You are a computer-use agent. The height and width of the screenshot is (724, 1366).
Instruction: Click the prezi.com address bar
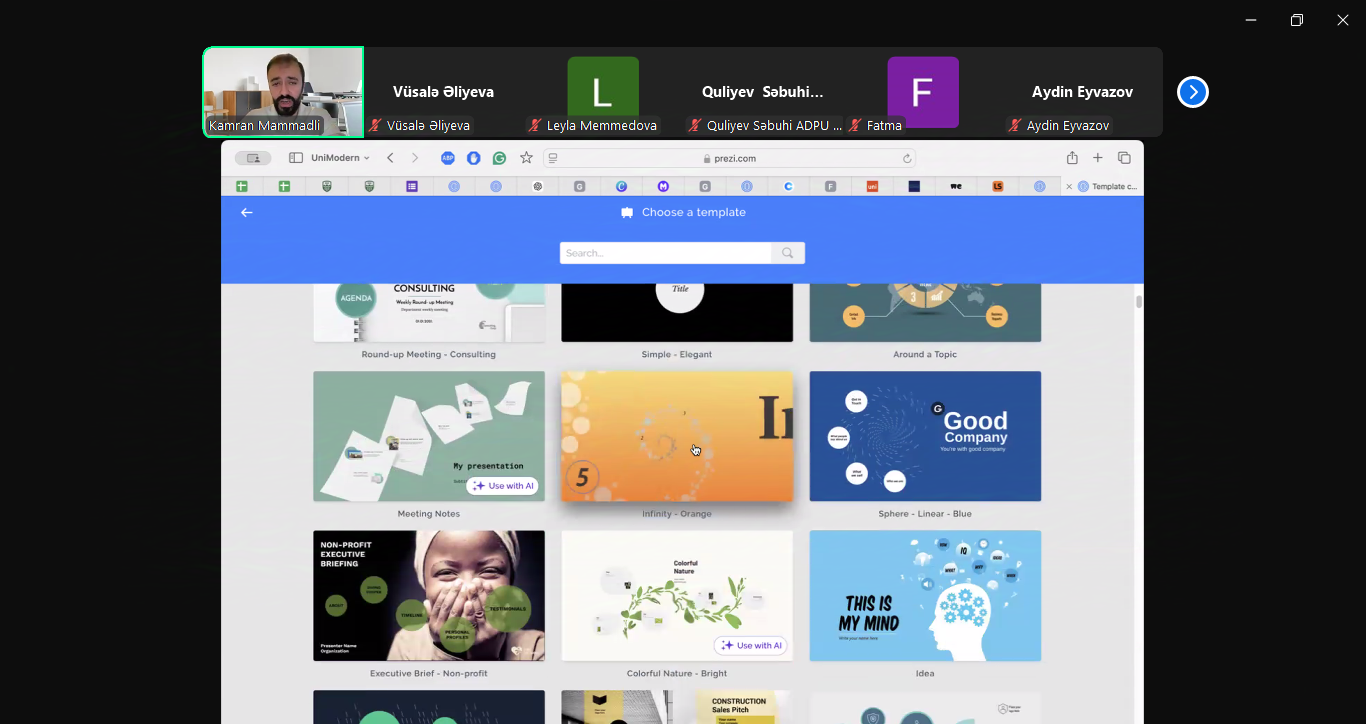729,158
